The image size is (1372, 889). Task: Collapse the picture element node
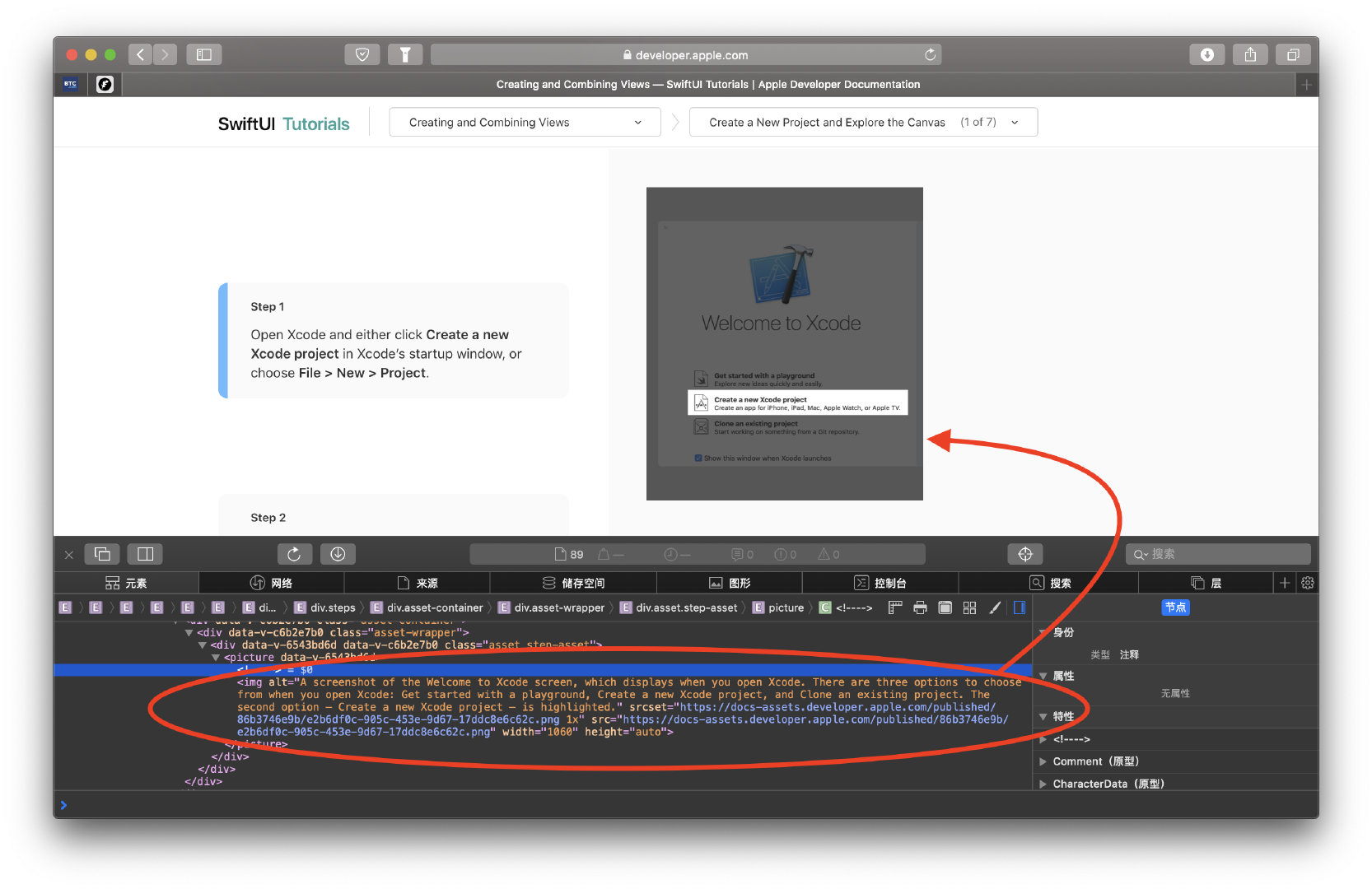tap(216, 658)
